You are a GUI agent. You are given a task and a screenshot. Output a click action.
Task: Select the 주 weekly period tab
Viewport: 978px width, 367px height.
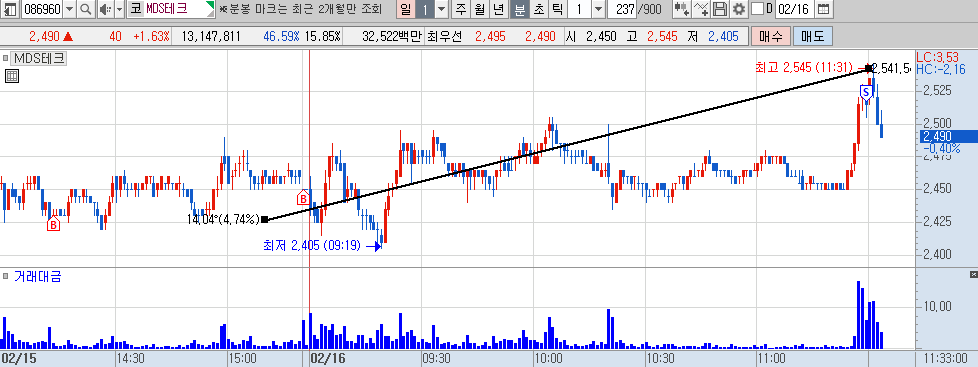click(461, 9)
